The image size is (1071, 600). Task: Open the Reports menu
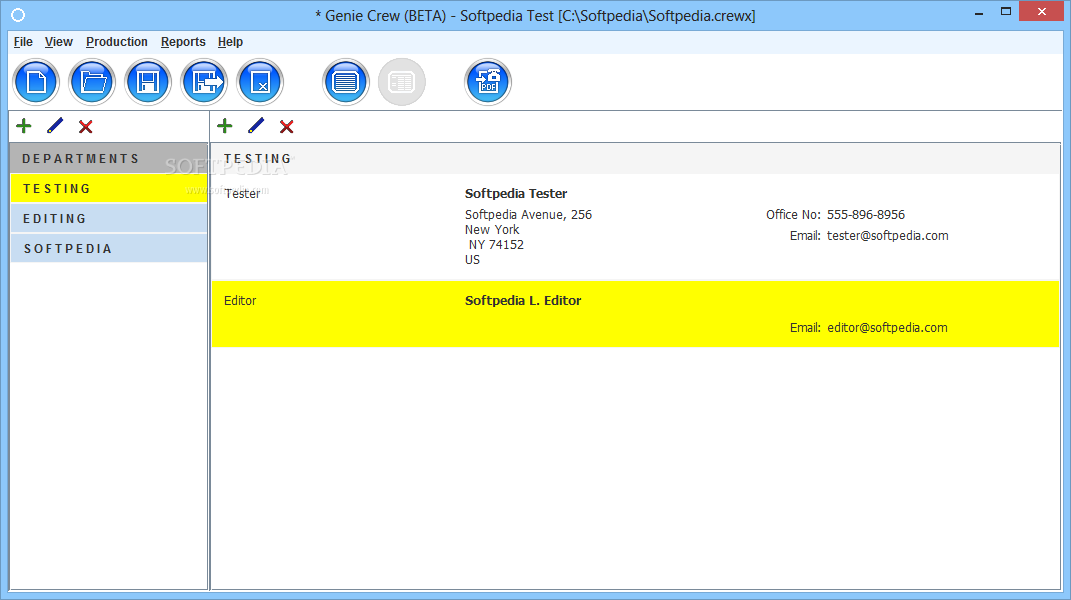[x=183, y=42]
